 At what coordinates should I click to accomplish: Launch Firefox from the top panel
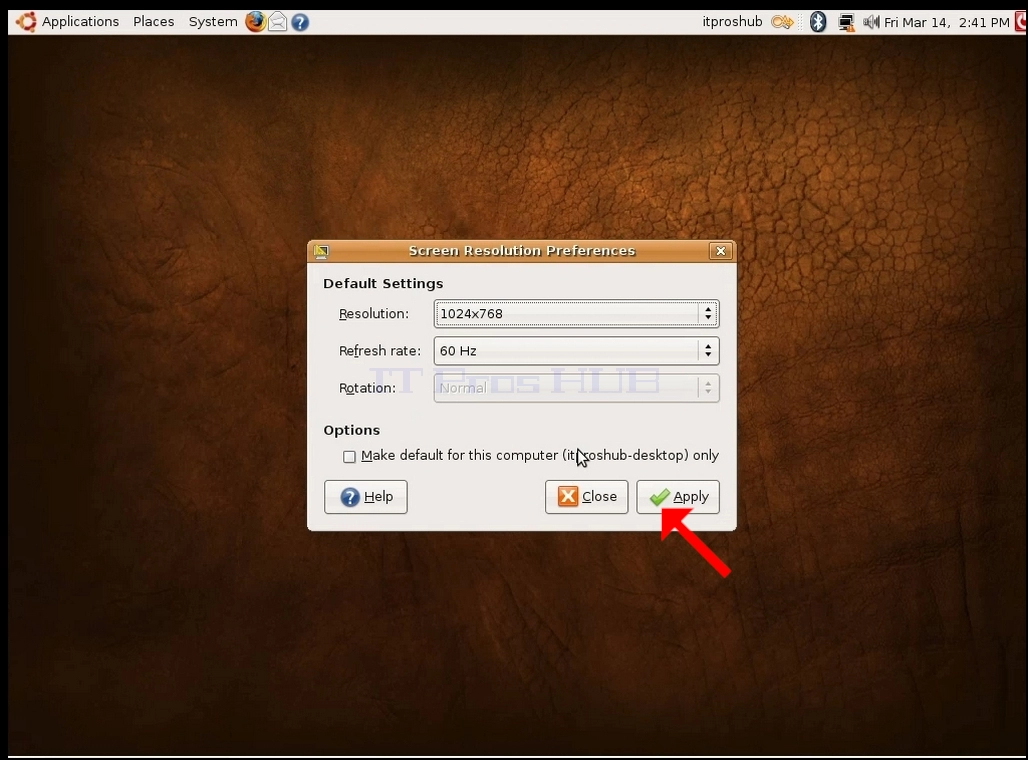(255, 22)
